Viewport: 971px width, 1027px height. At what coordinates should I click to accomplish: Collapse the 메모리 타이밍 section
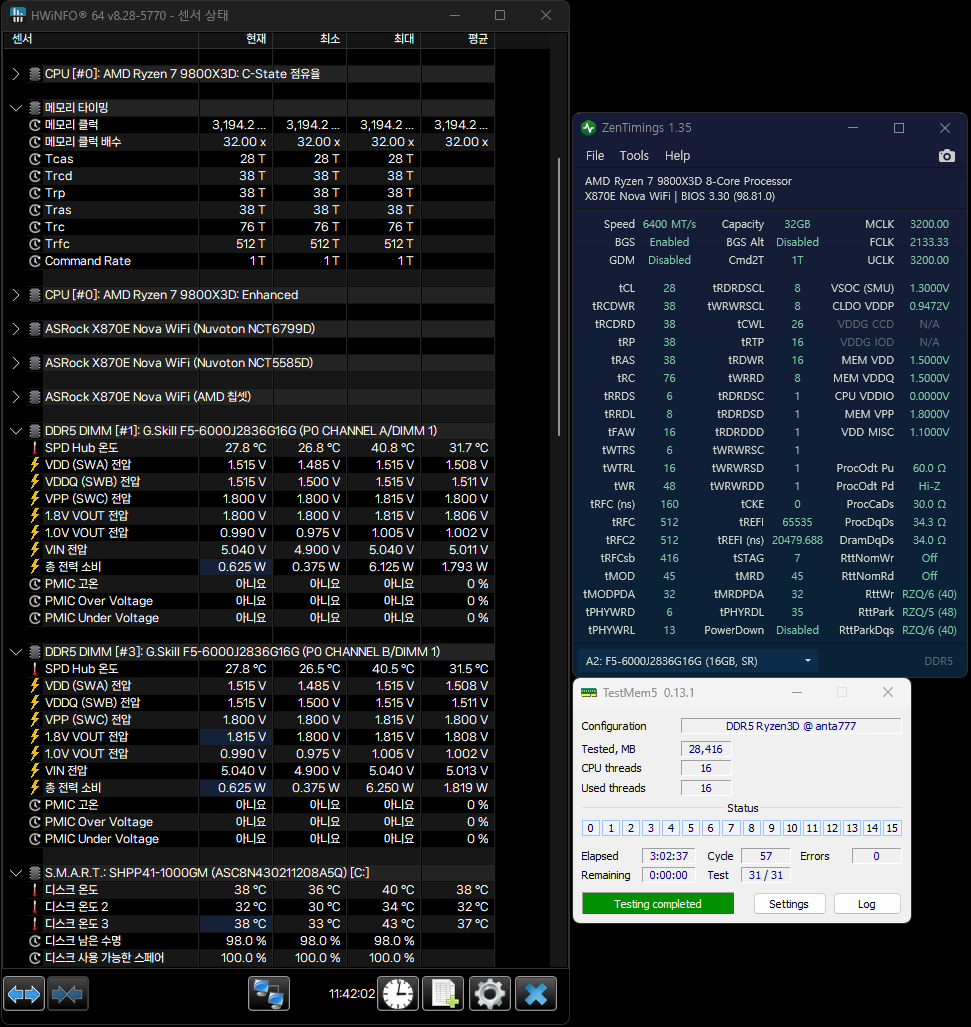pyautogui.click(x=16, y=108)
